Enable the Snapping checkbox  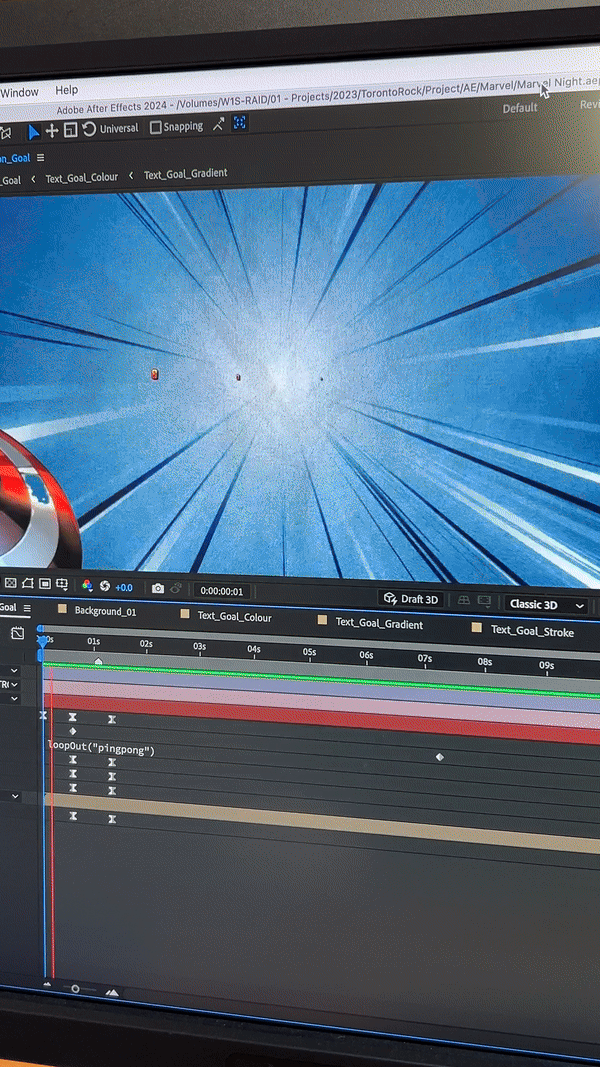click(155, 127)
